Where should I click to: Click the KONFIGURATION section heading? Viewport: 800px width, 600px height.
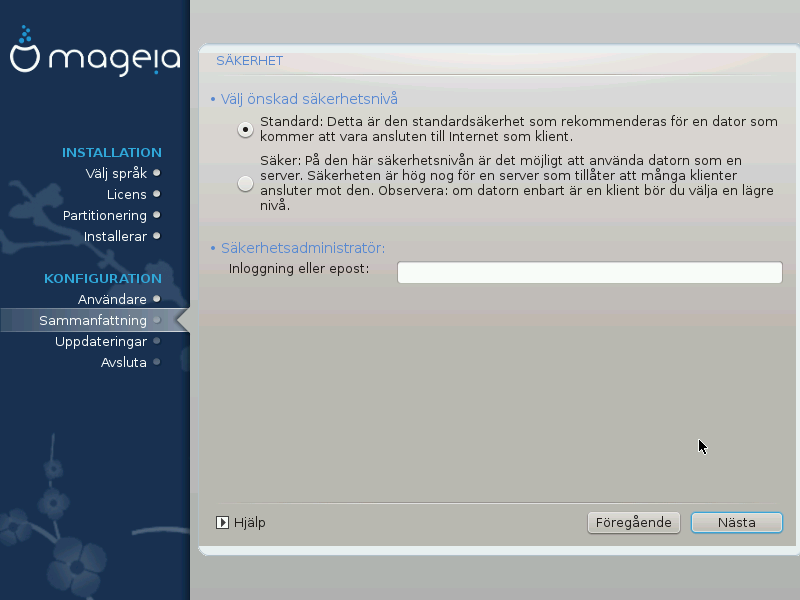pos(102,278)
